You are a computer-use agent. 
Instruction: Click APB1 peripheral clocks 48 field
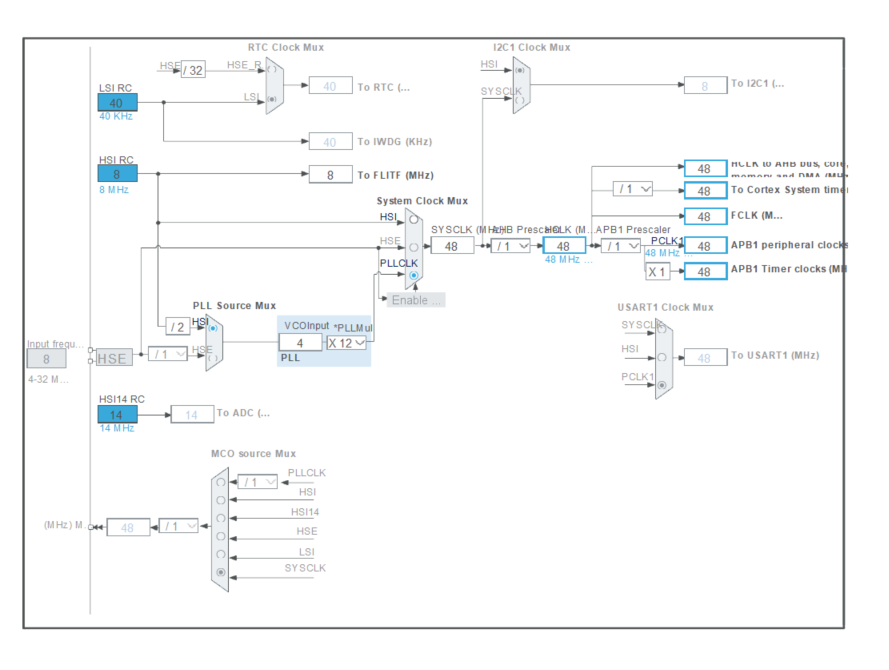tap(705, 245)
